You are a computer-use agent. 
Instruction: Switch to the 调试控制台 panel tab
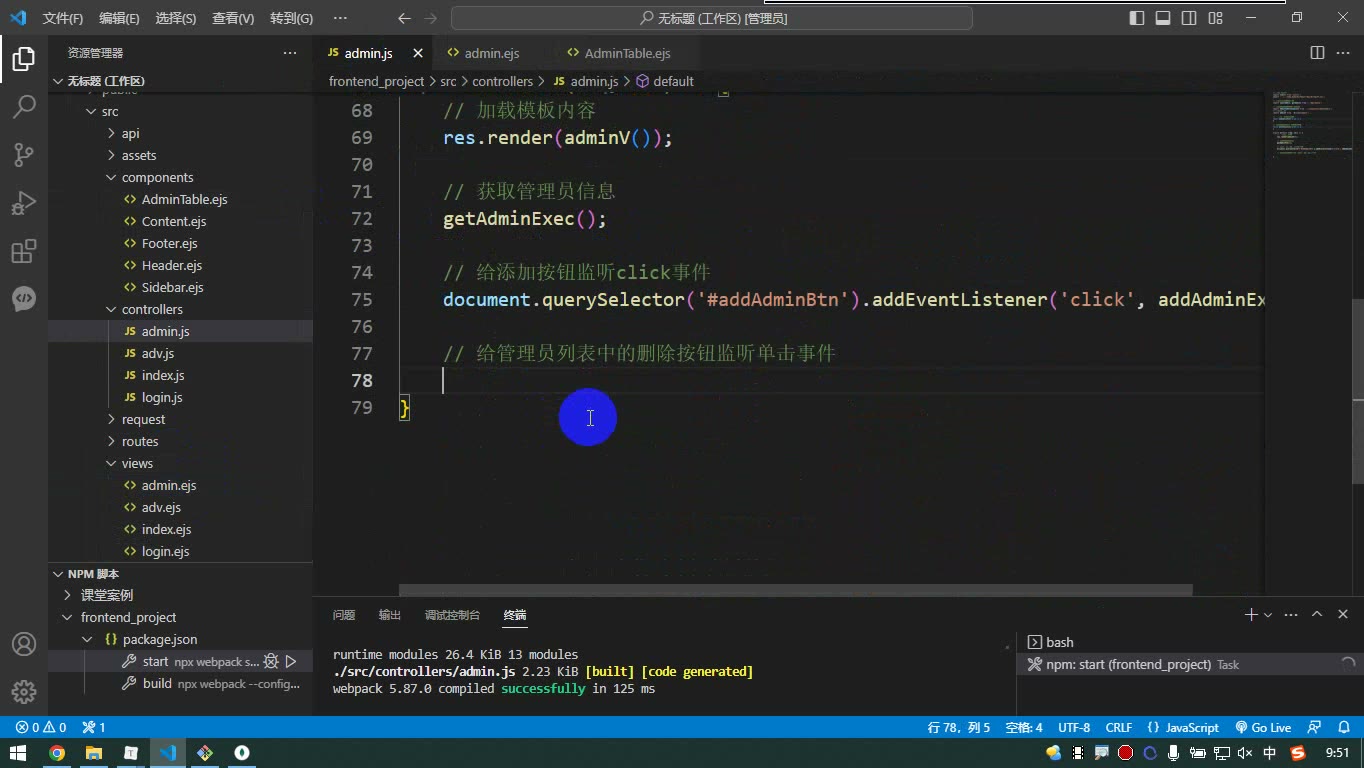(x=452, y=615)
